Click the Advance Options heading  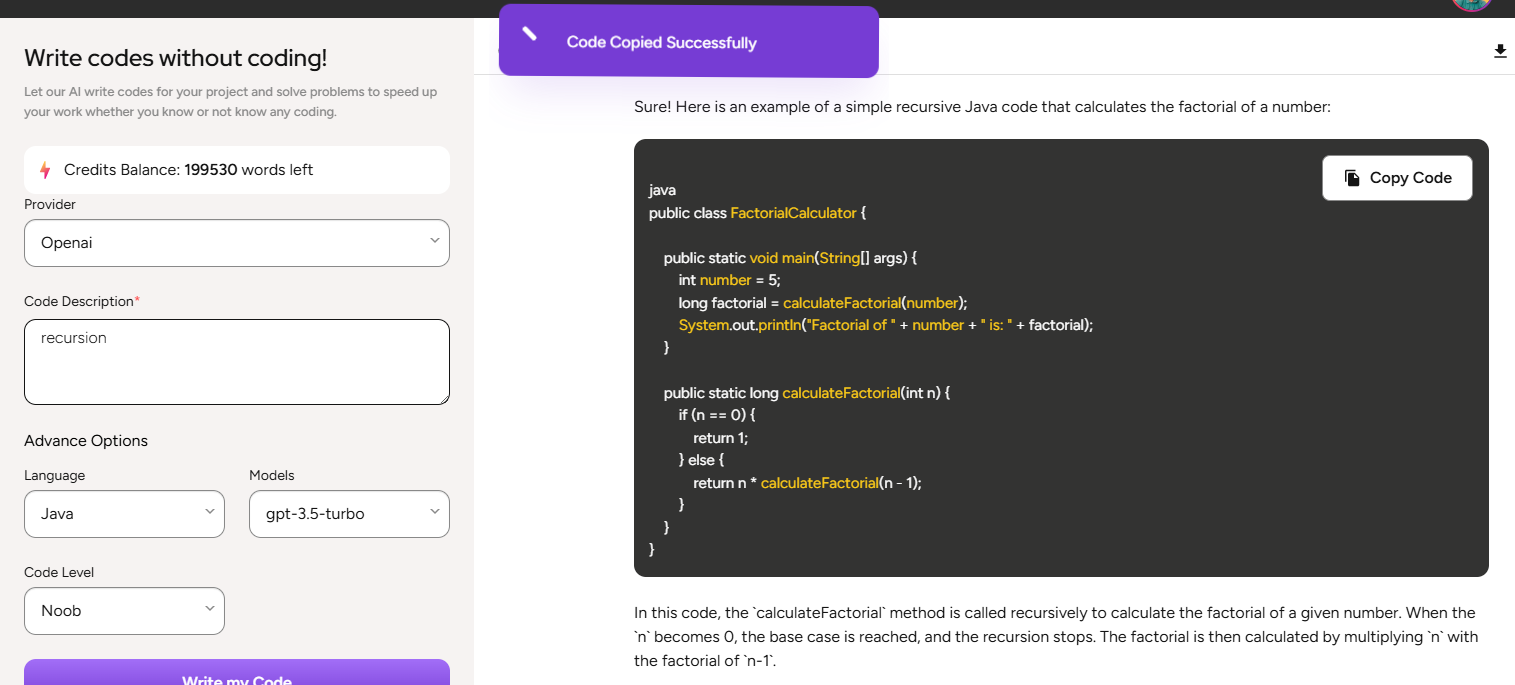(86, 441)
